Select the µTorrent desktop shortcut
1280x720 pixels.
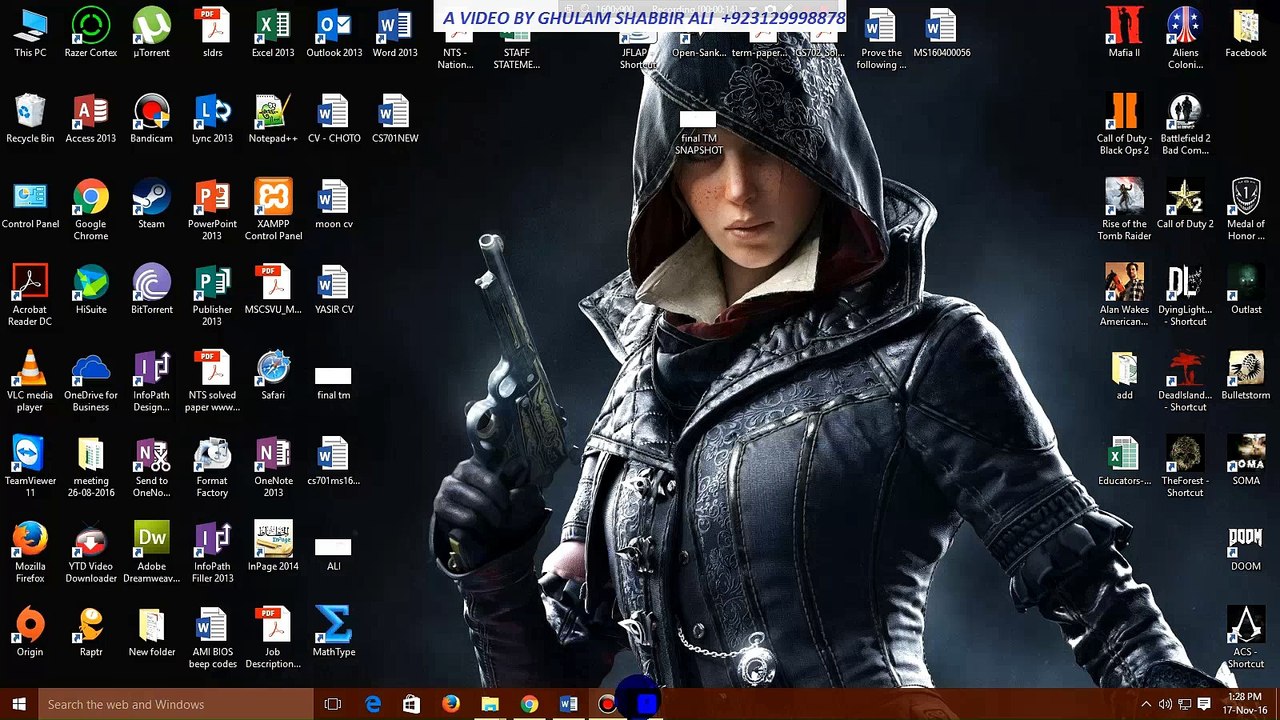151,28
